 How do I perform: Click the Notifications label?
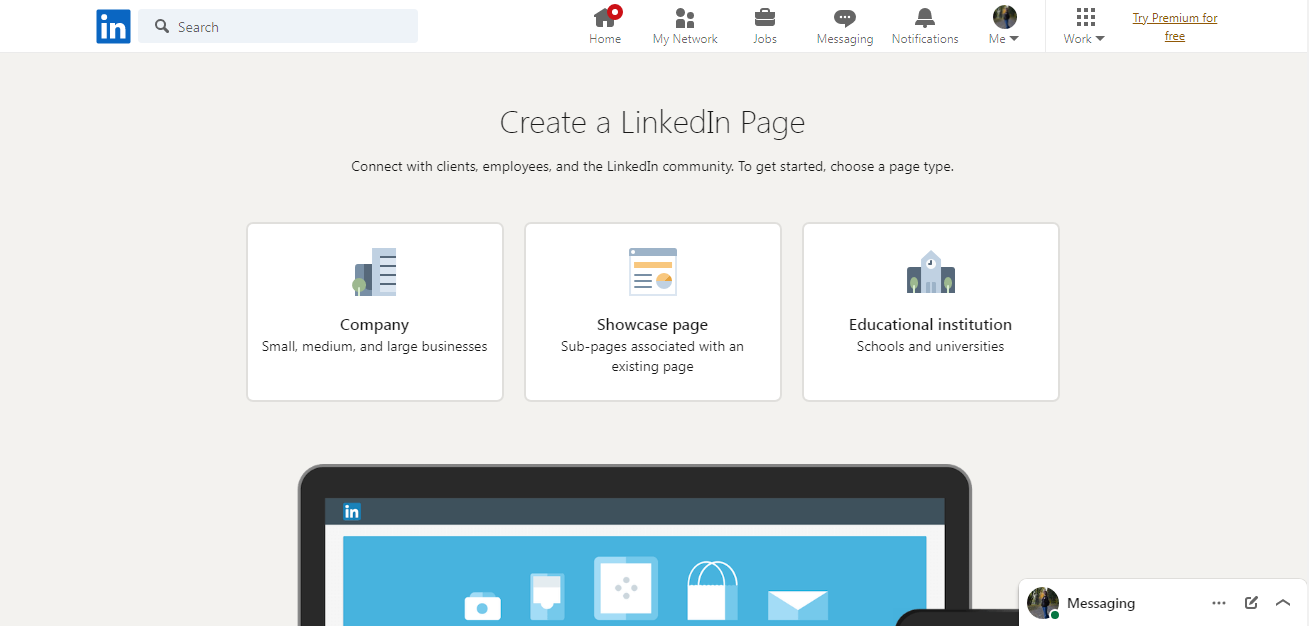tap(925, 39)
